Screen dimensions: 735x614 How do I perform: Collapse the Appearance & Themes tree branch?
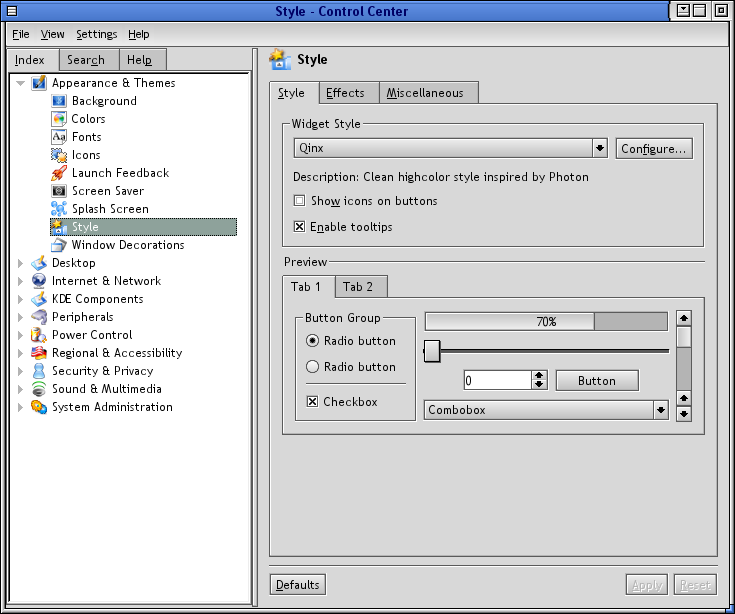point(20,83)
